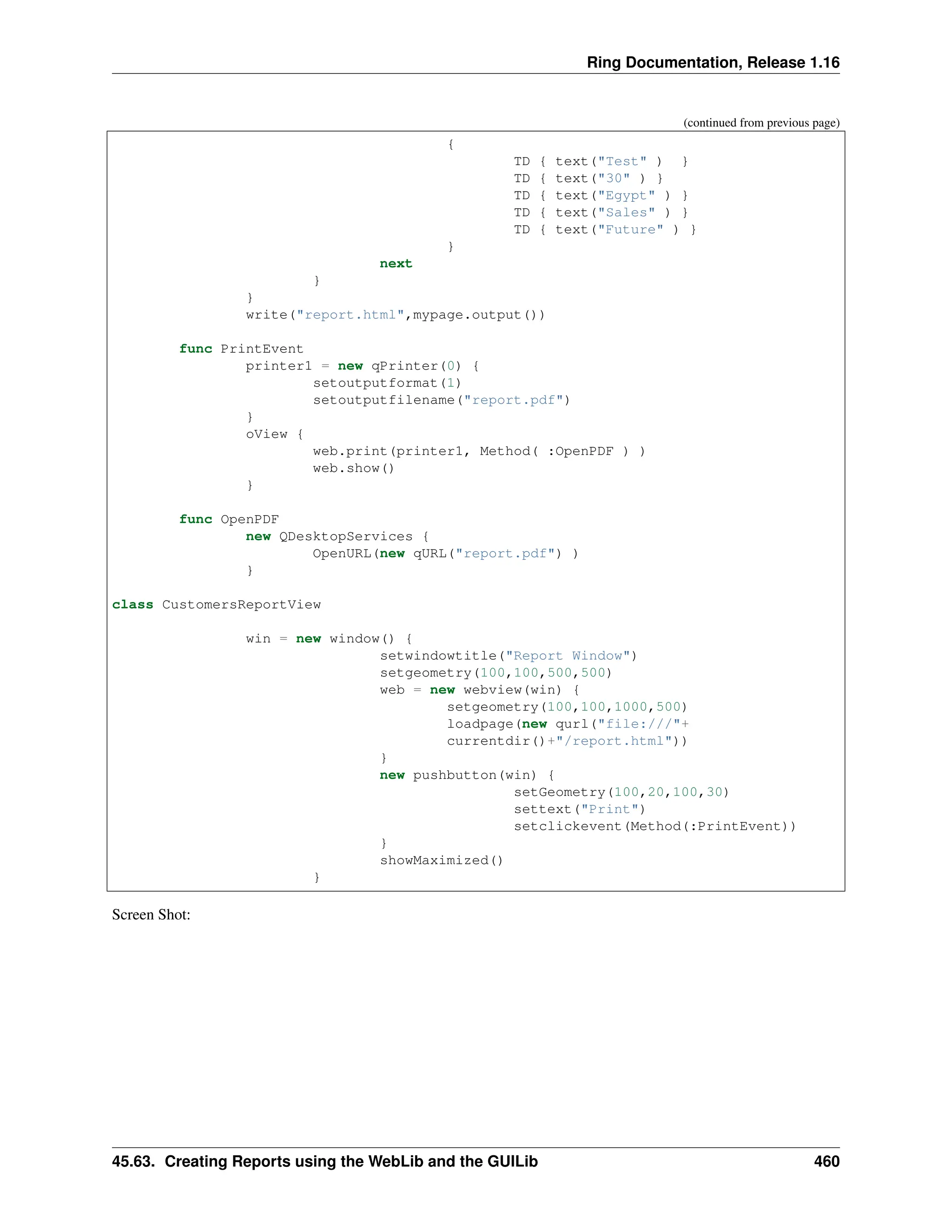Click the 'Screen Shot:' text

click(151, 914)
